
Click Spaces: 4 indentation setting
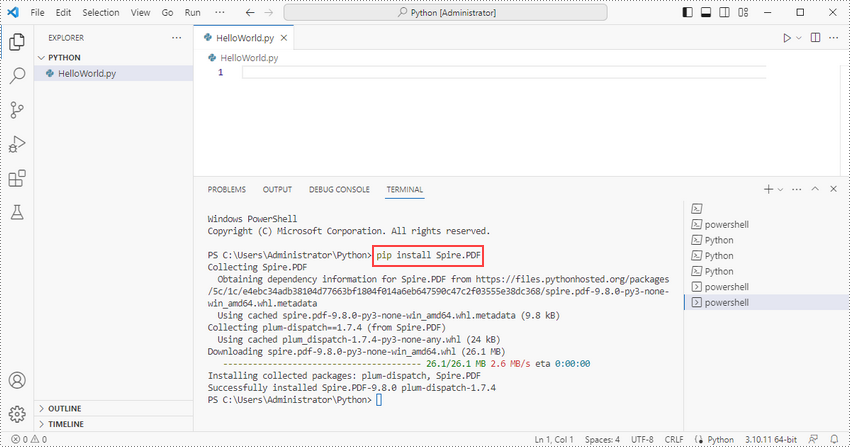click(x=602, y=439)
